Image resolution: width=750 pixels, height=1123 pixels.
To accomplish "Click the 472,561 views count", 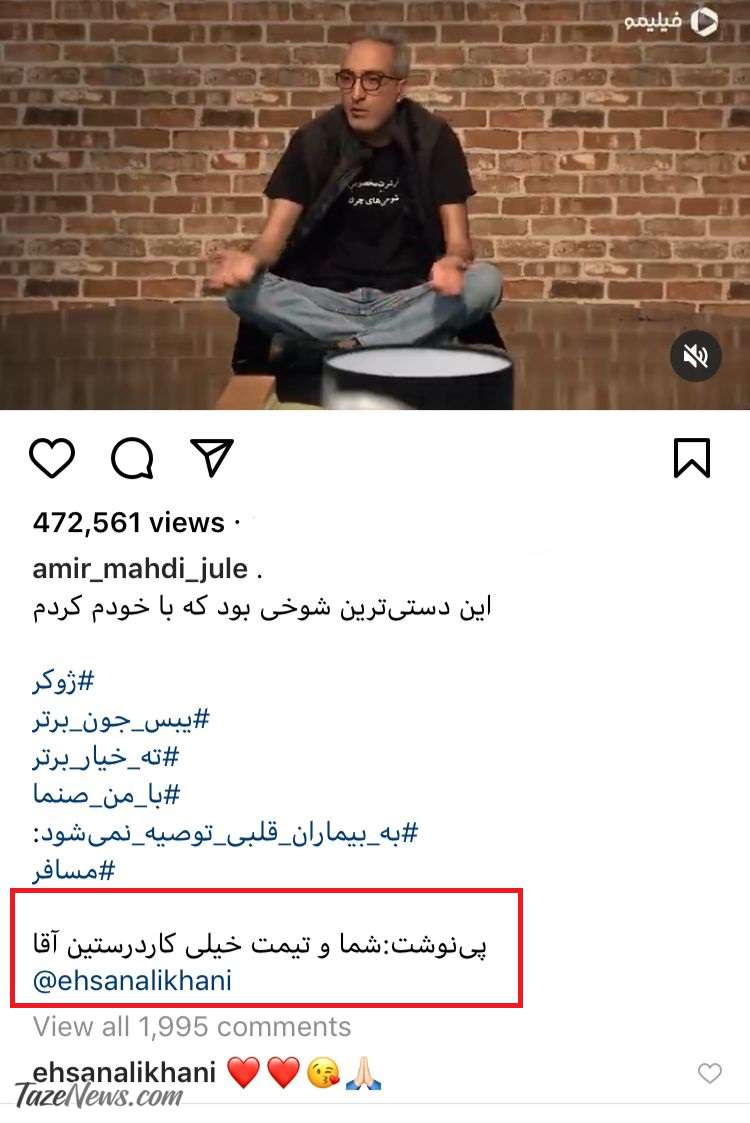I will [x=129, y=523].
